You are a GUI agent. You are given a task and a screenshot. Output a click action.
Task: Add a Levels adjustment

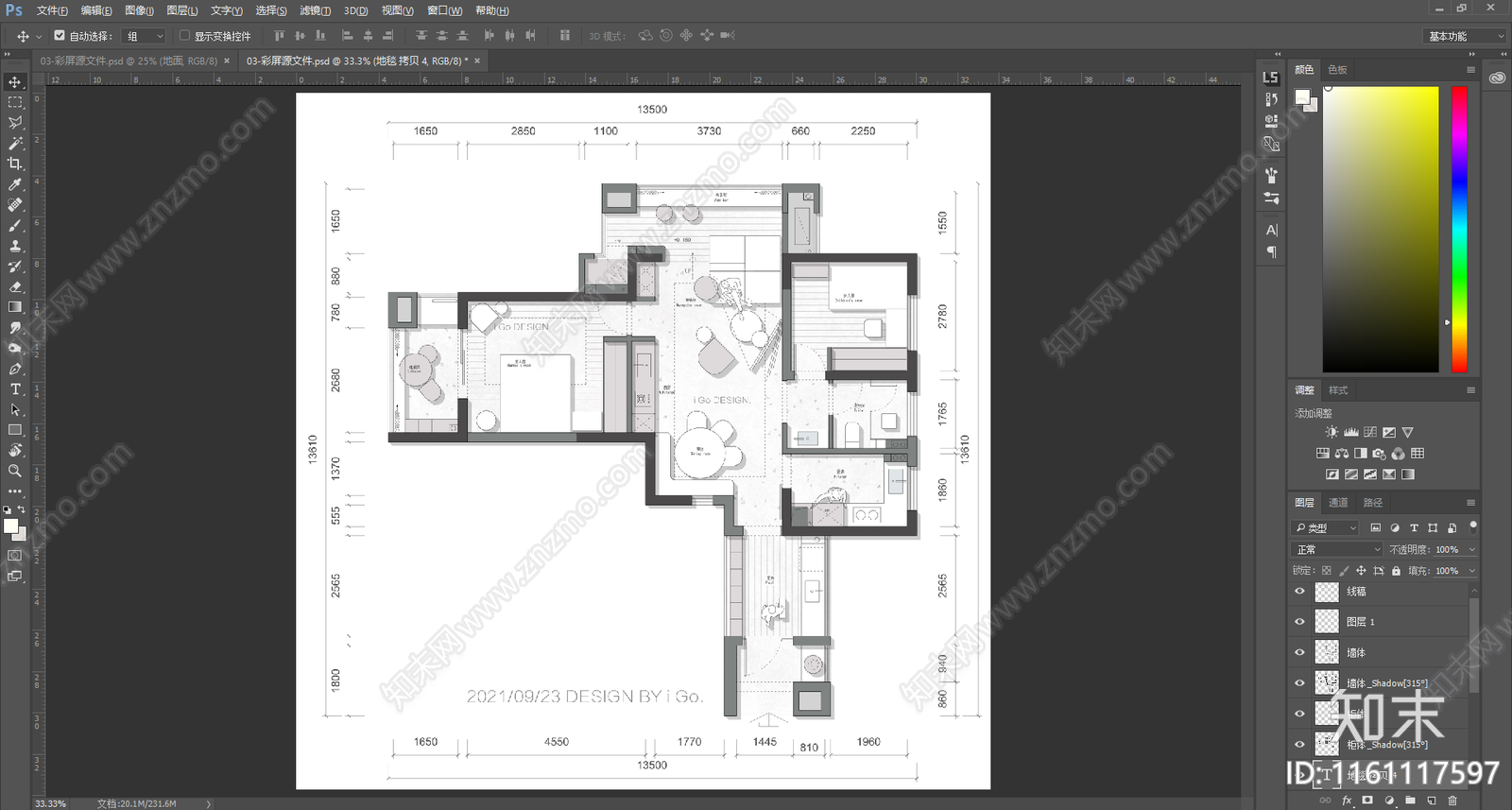tap(1351, 432)
